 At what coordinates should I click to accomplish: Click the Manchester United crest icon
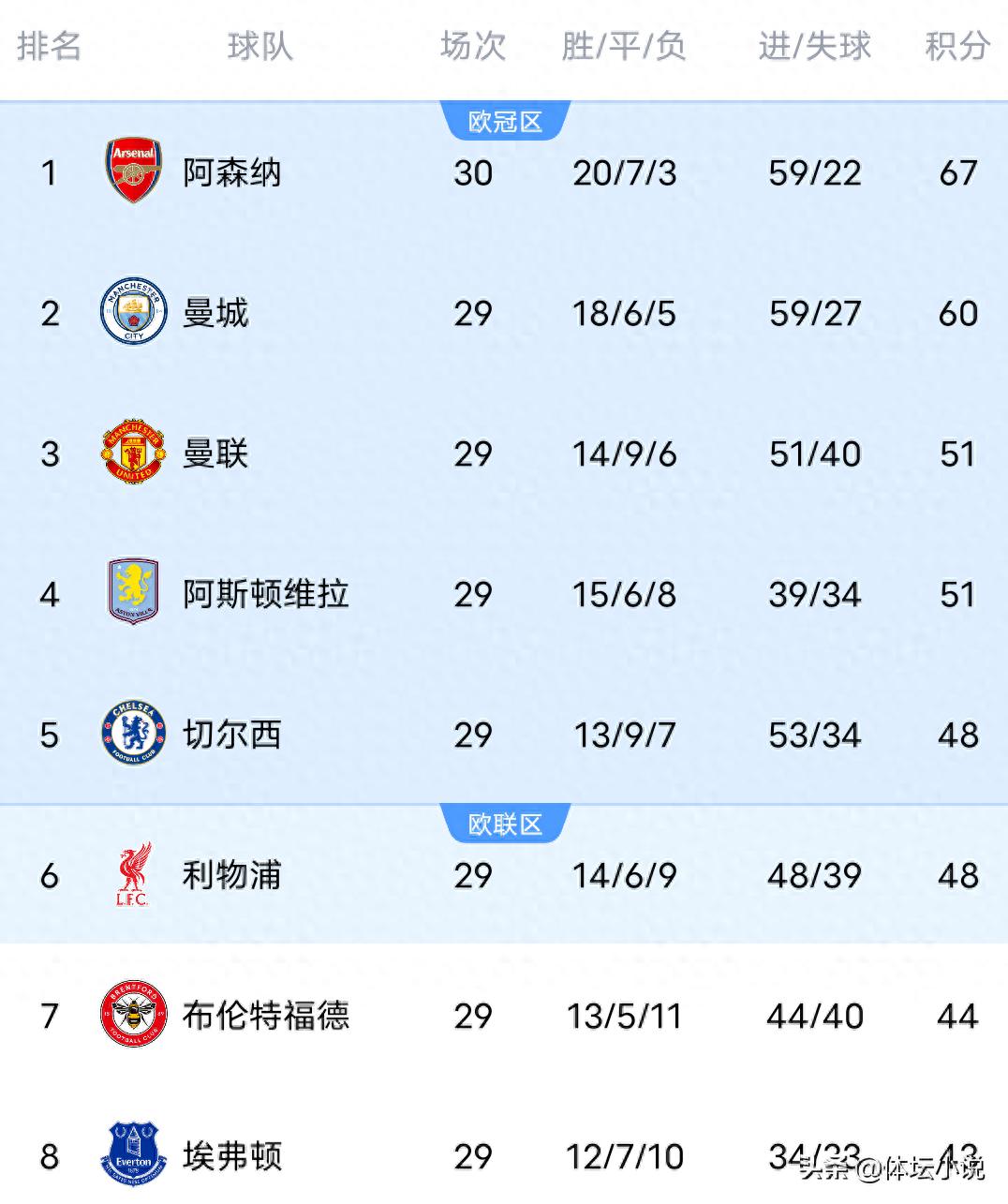pos(132,453)
